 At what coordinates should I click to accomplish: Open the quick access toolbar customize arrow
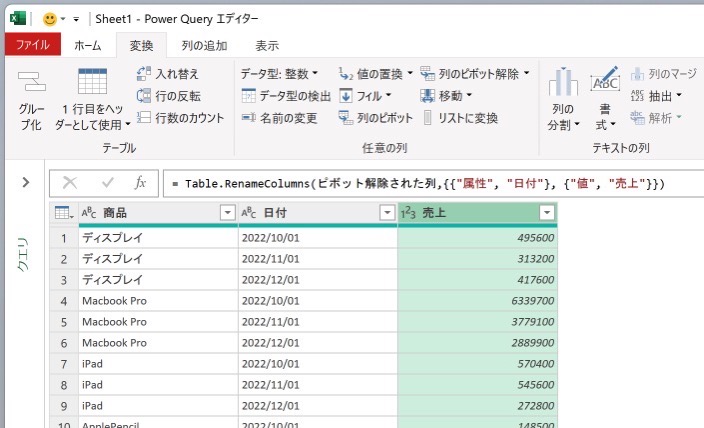[76, 19]
